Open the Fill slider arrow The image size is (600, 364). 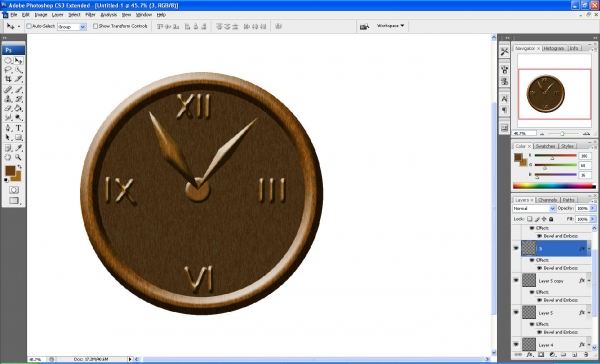pyautogui.click(x=593, y=219)
